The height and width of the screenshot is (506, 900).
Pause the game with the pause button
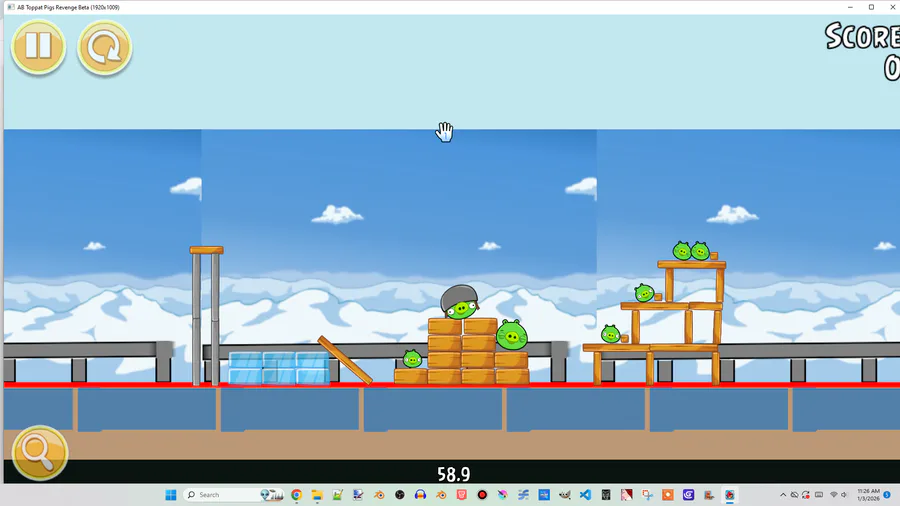click(x=38, y=46)
